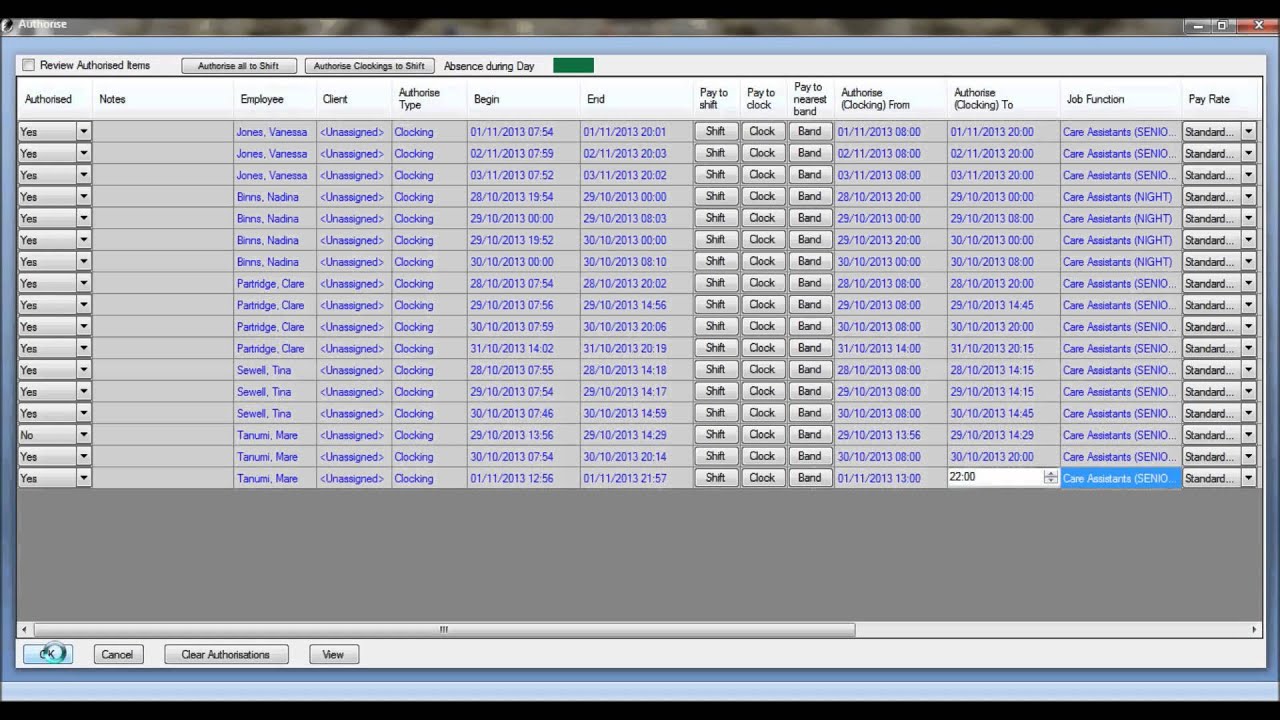Click Band button for Partridge 31/10/2013 14:02 row
This screenshot has height=720, width=1280.
tap(809, 348)
